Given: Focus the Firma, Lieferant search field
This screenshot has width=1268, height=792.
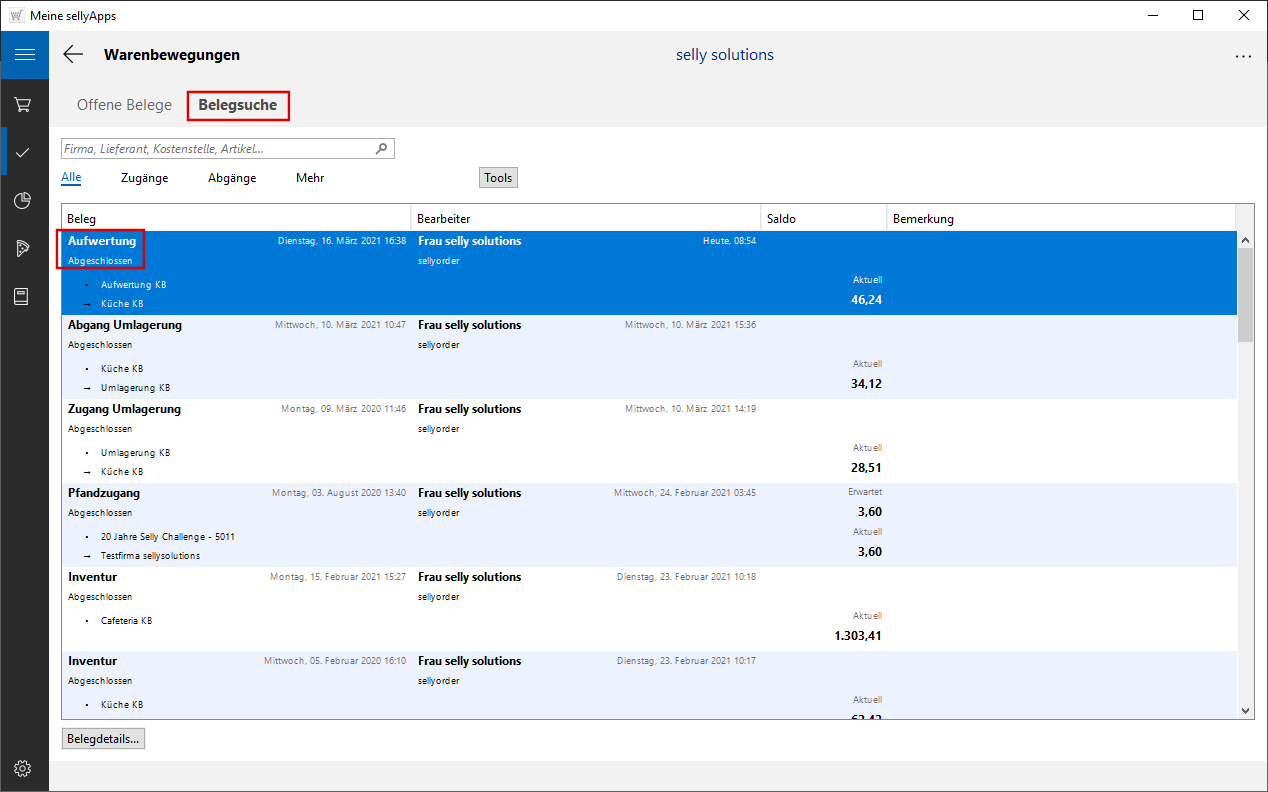Looking at the screenshot, I should 216,149.
